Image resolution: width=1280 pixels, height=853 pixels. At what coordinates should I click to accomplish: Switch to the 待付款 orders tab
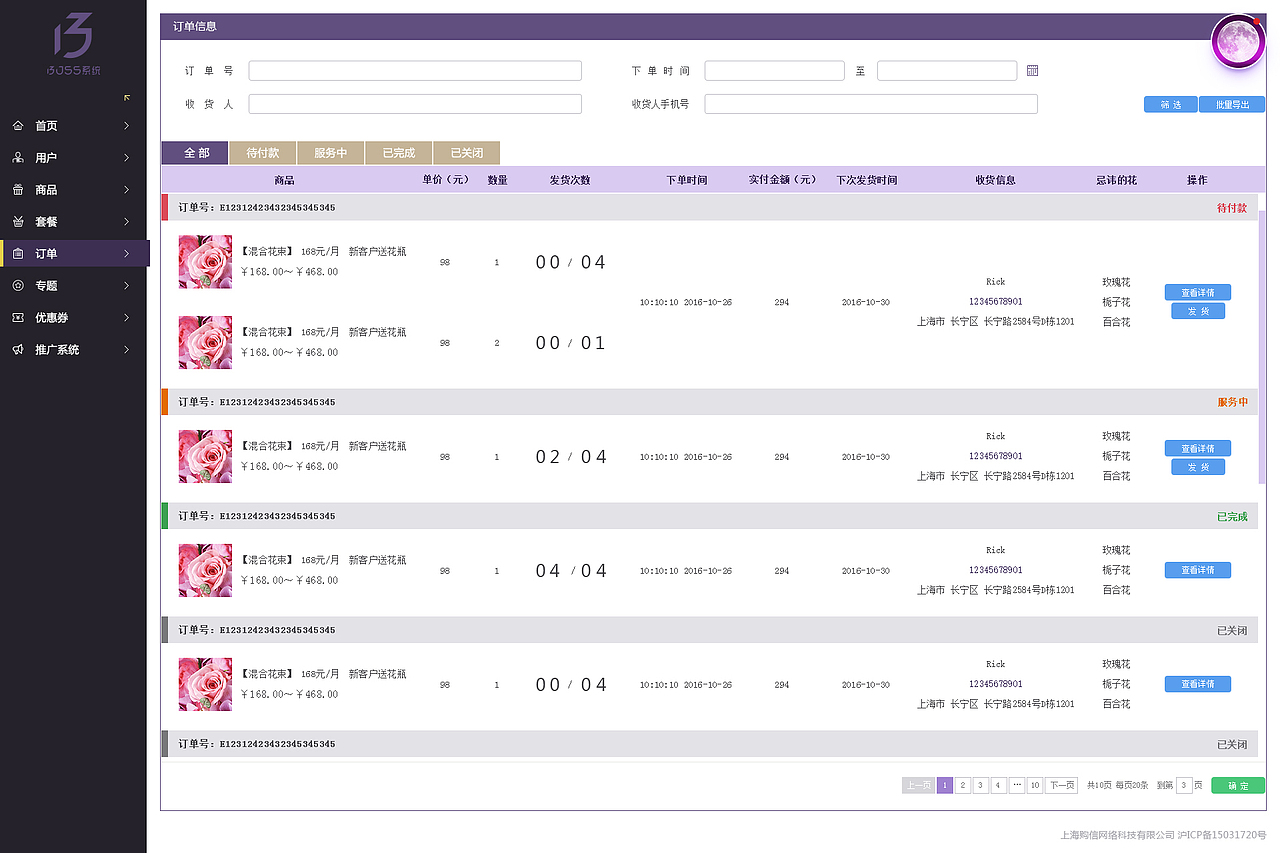262,152
